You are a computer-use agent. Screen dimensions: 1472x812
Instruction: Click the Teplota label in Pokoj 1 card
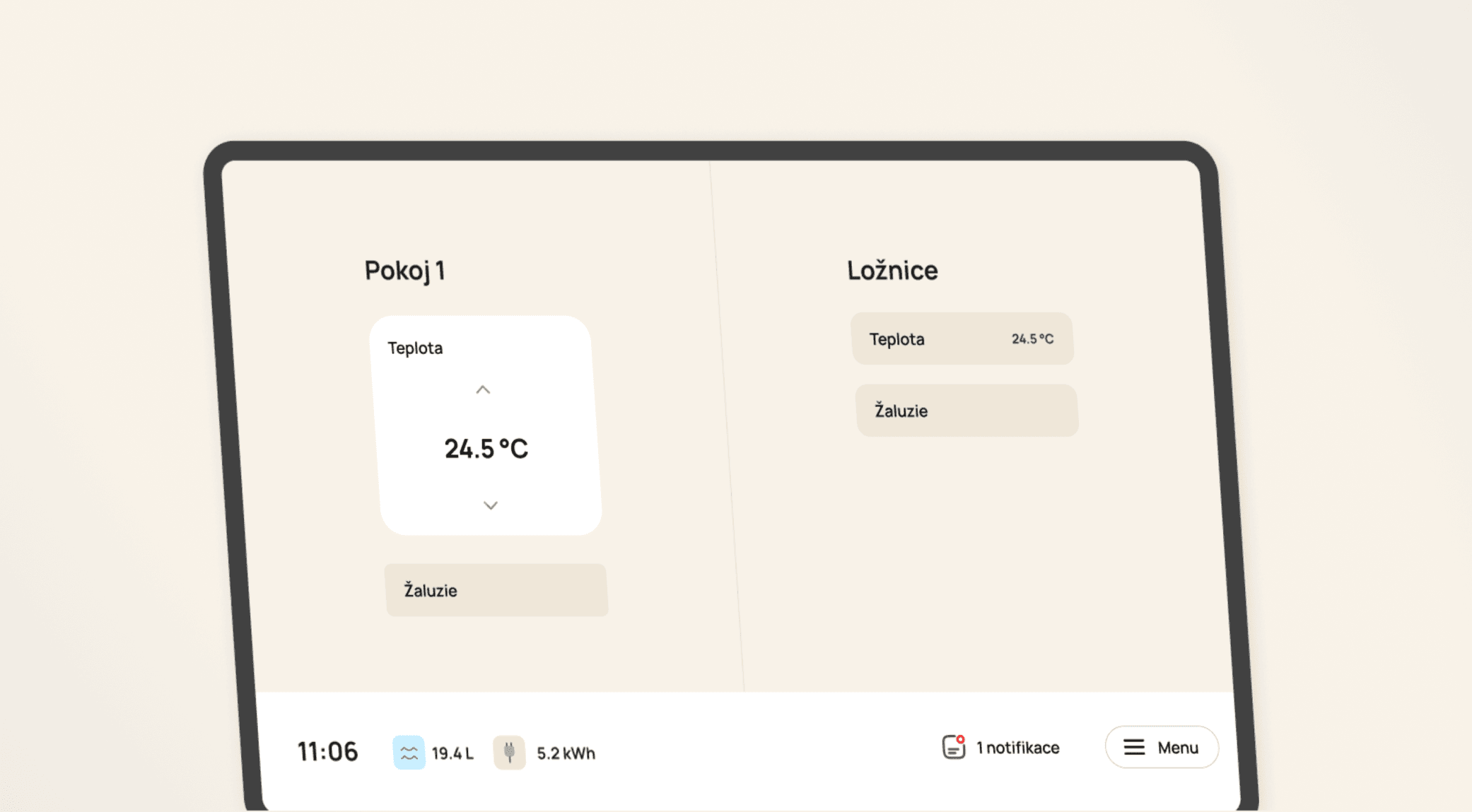tap(415, 348)
